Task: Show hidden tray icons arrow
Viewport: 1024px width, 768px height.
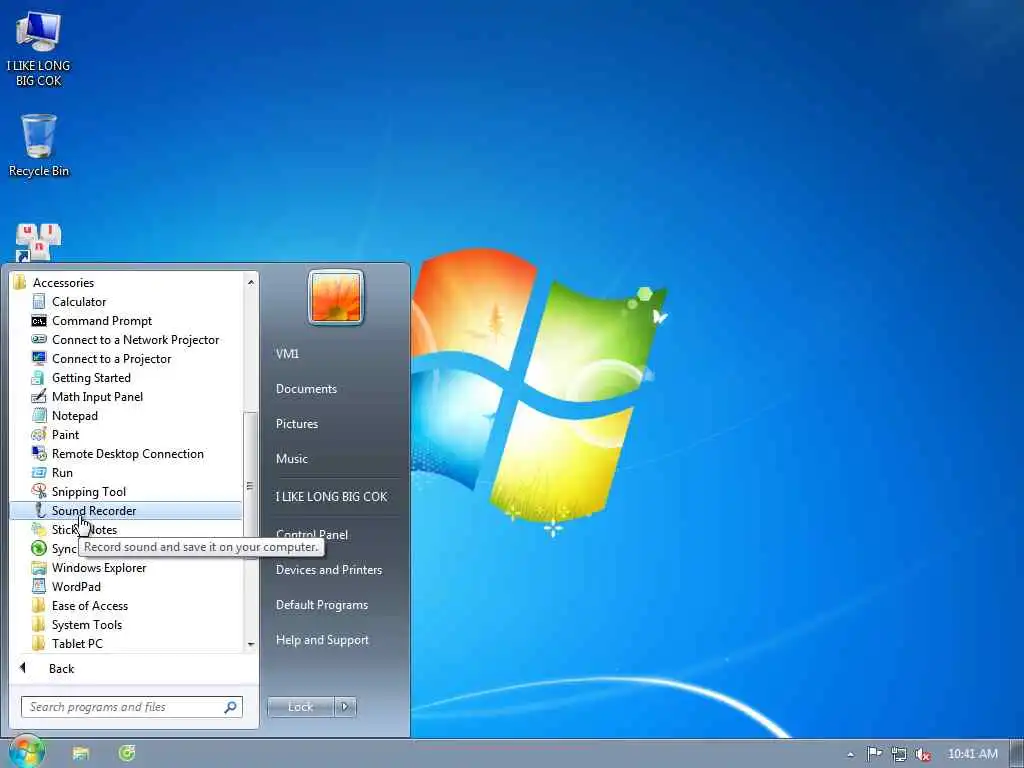Action: 850,755
